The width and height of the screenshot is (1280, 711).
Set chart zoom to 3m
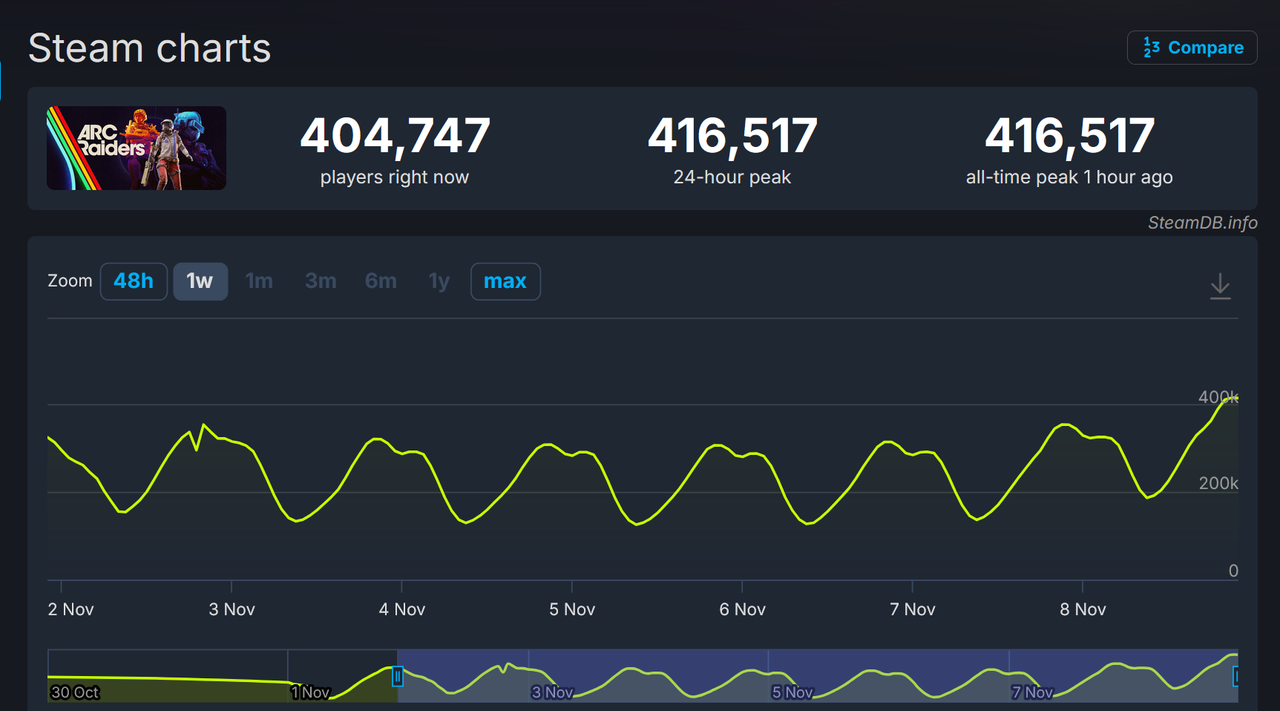(x=320, y=281)
